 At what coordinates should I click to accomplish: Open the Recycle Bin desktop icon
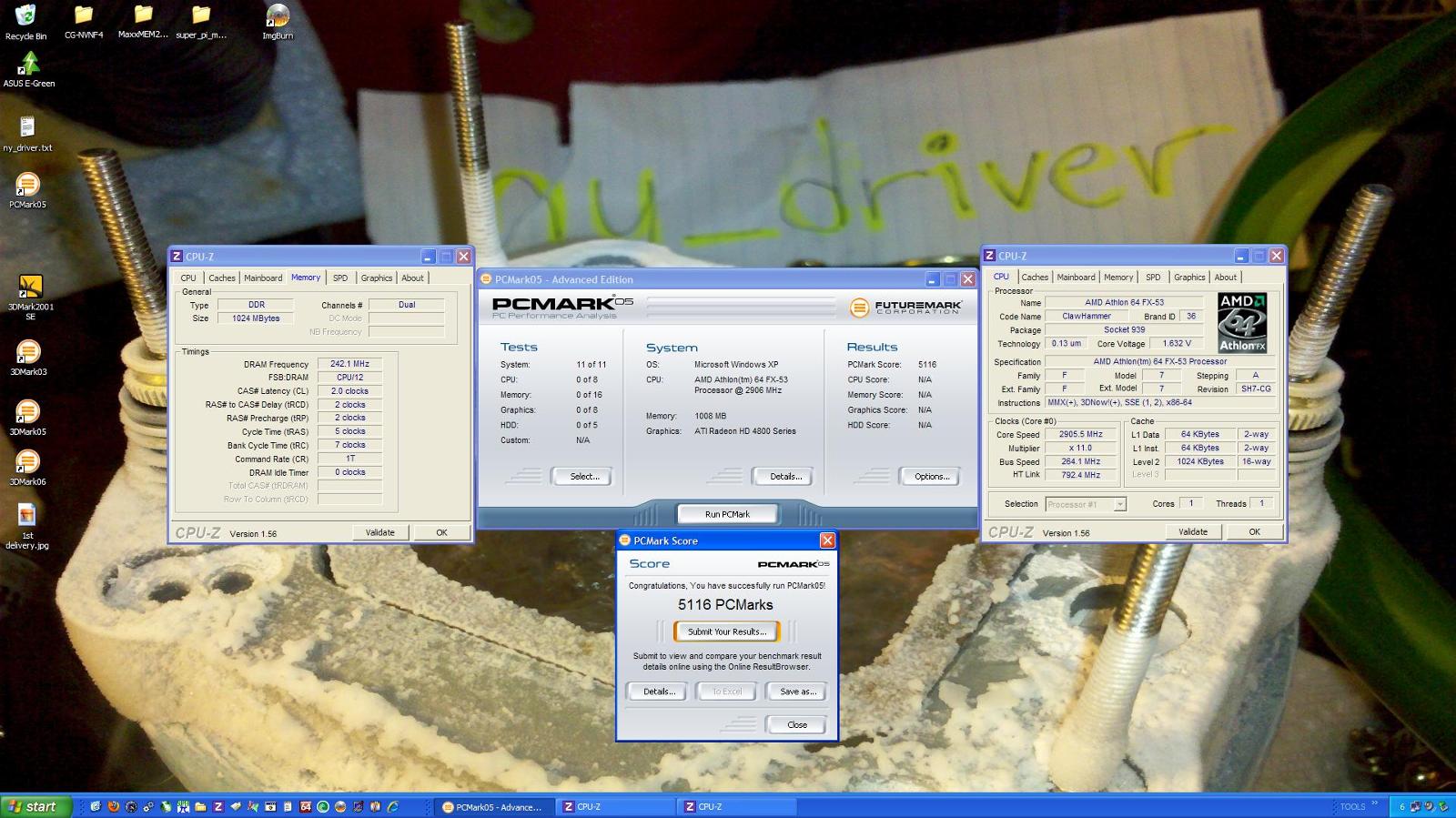25,23
